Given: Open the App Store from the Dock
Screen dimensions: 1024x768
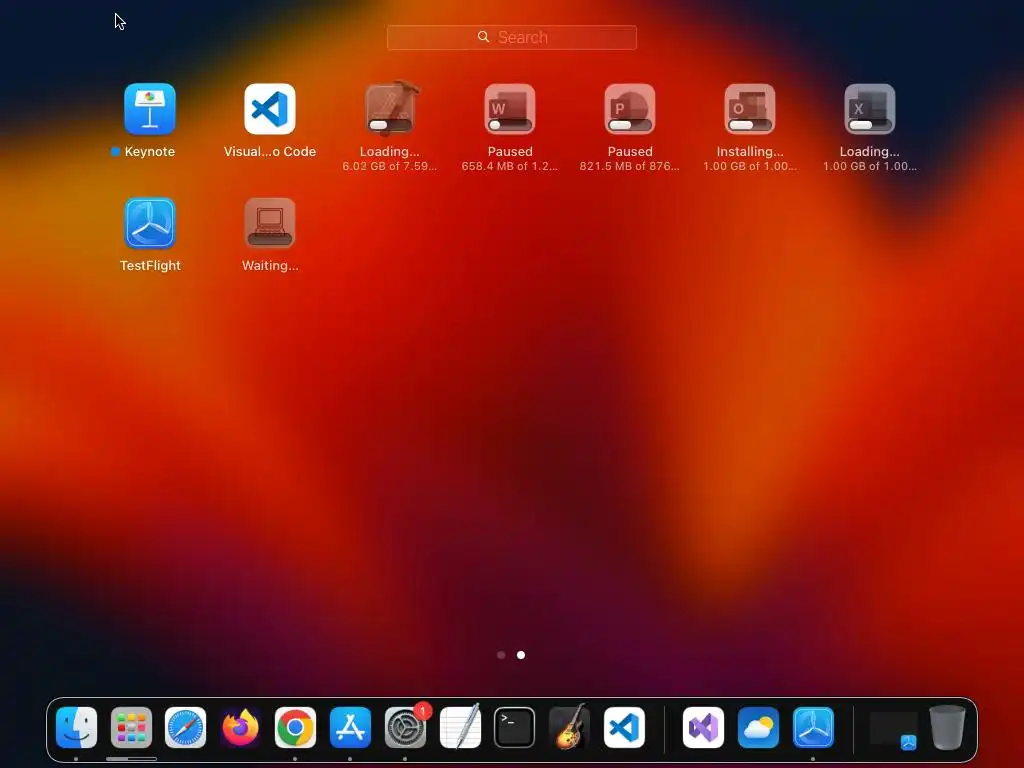Looking at the screenshot, I should [x=350, y=728].
